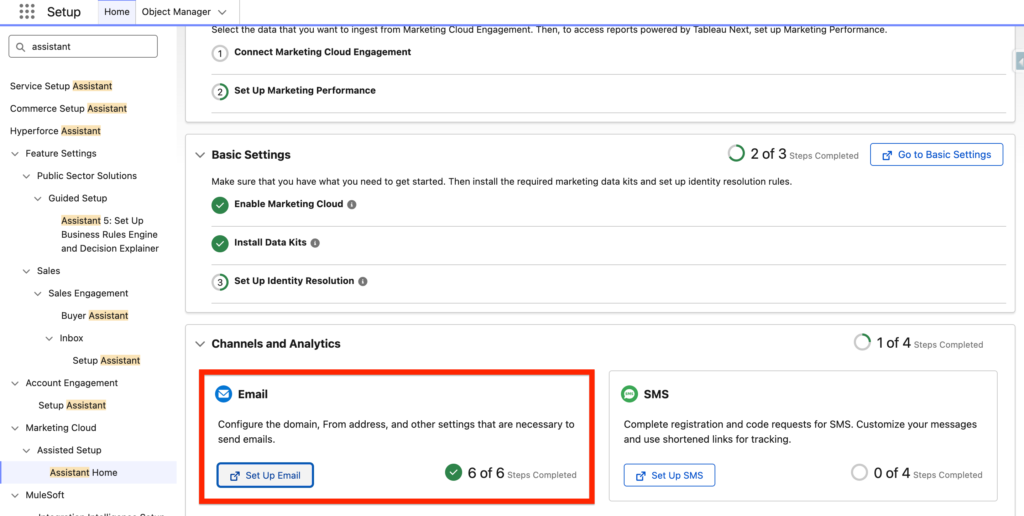Select Assistant Home in the sidebar
Viewport: 1024px width, 516px height.
point(83,472)
